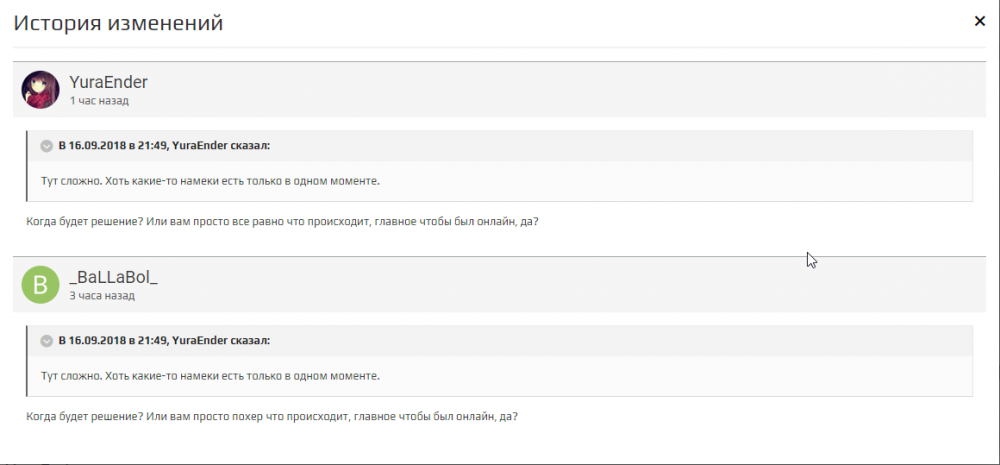This screenshot has width=1000, height=465.
Task: Click the revision text containing 'все равно'
Action: [281, 221]
